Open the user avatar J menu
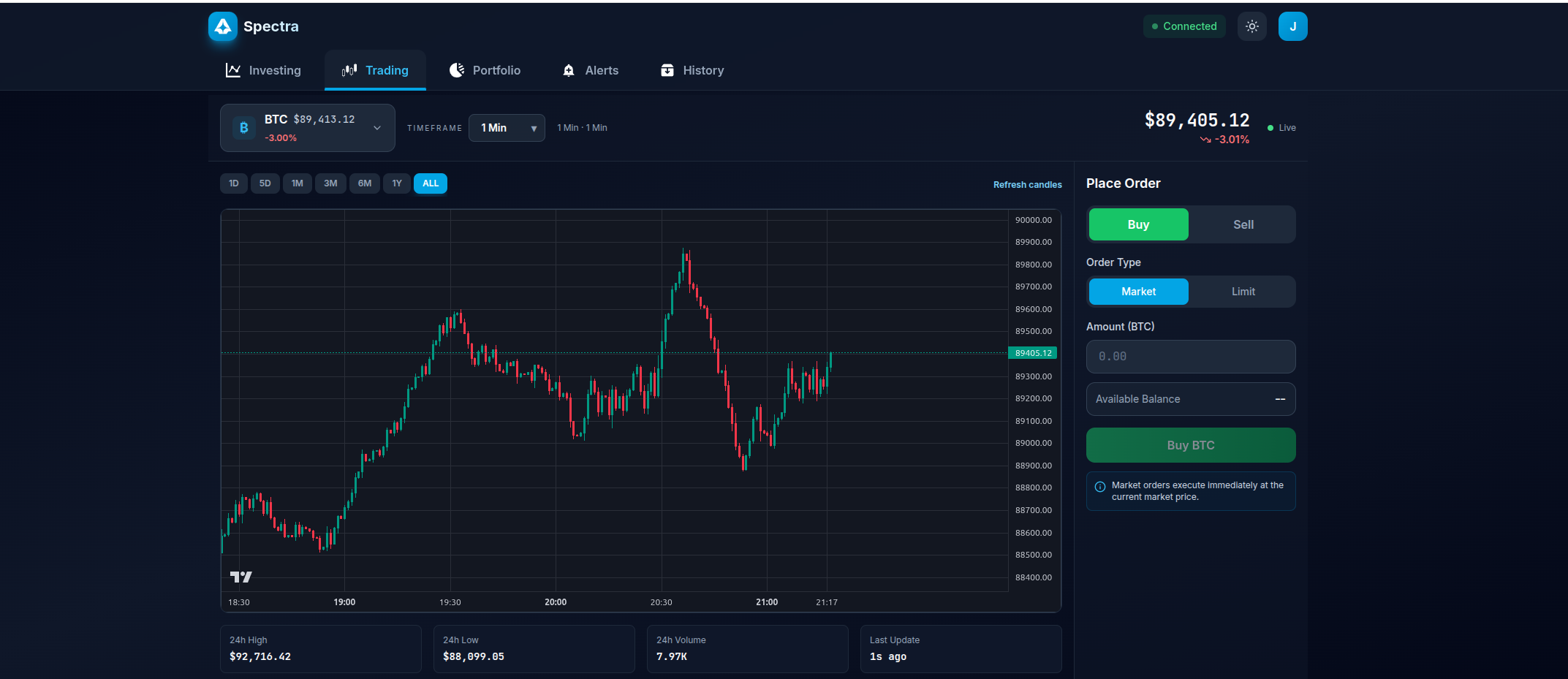The height and width of the screenshot is (679, 1568). tap(1293, 26)
